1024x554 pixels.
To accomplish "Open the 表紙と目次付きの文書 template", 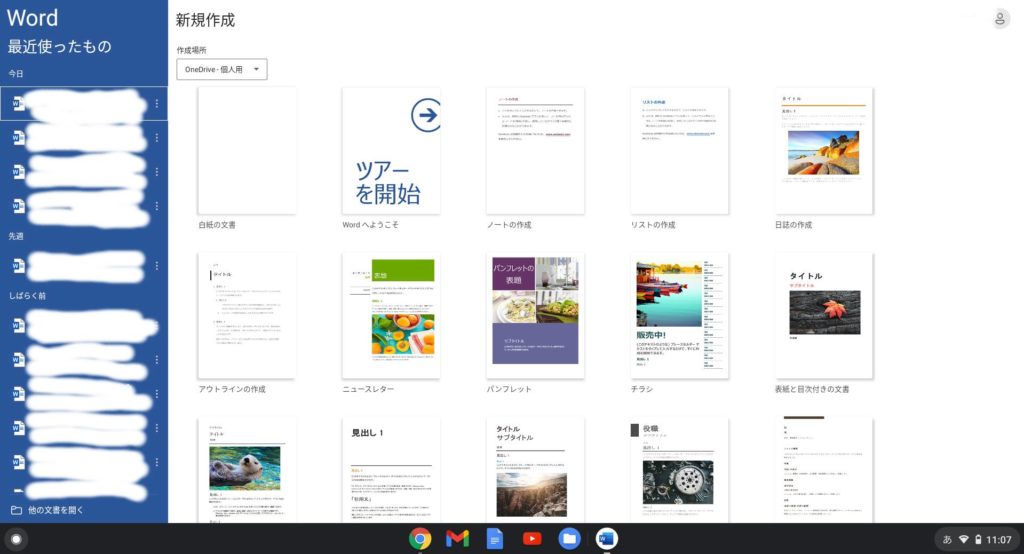I will coord(824,316).
